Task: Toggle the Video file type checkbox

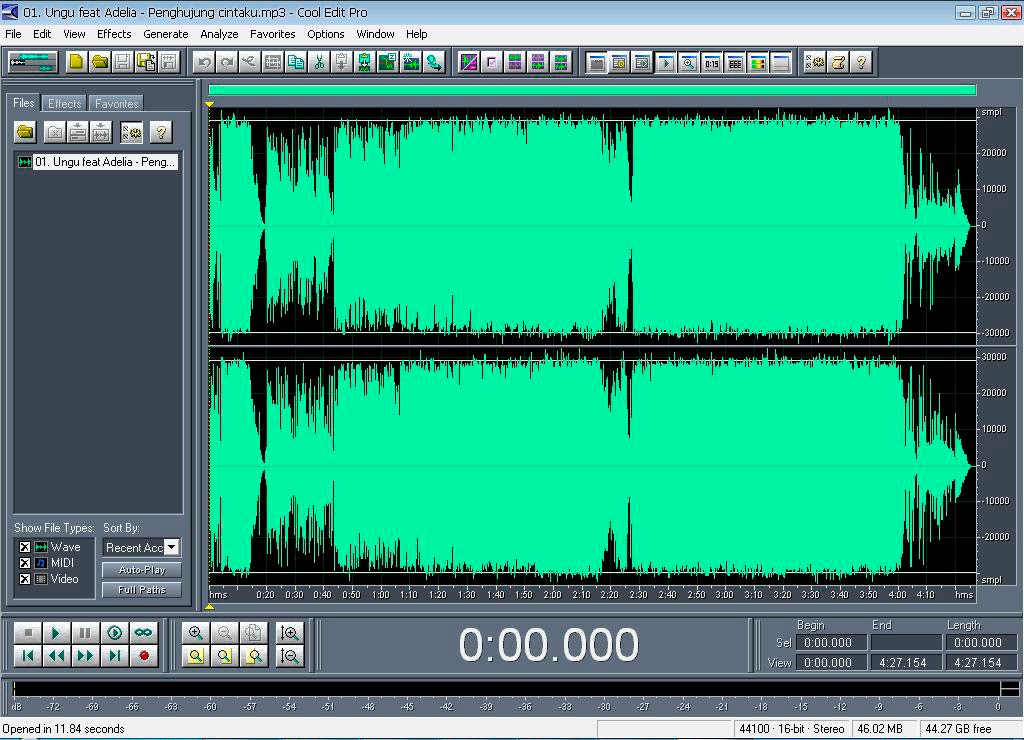Action: [x=25, y=579]
